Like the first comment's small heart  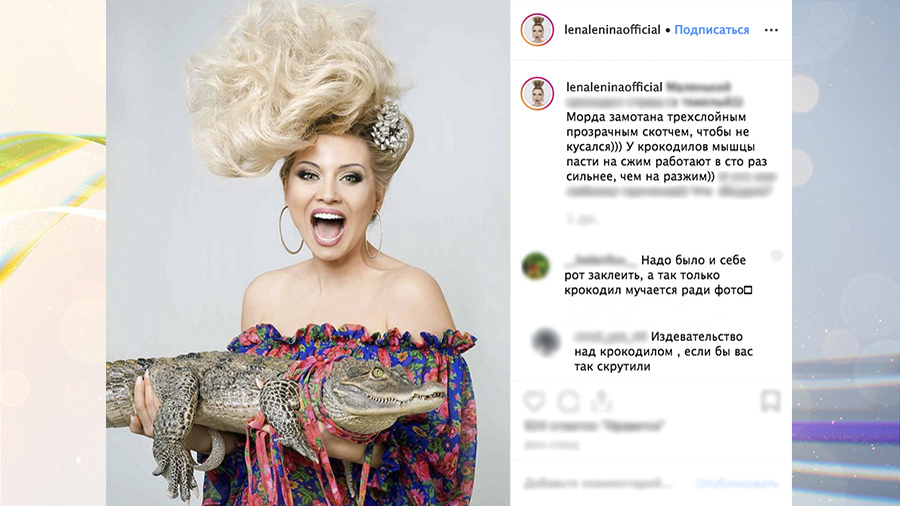(x=777, y=256)
